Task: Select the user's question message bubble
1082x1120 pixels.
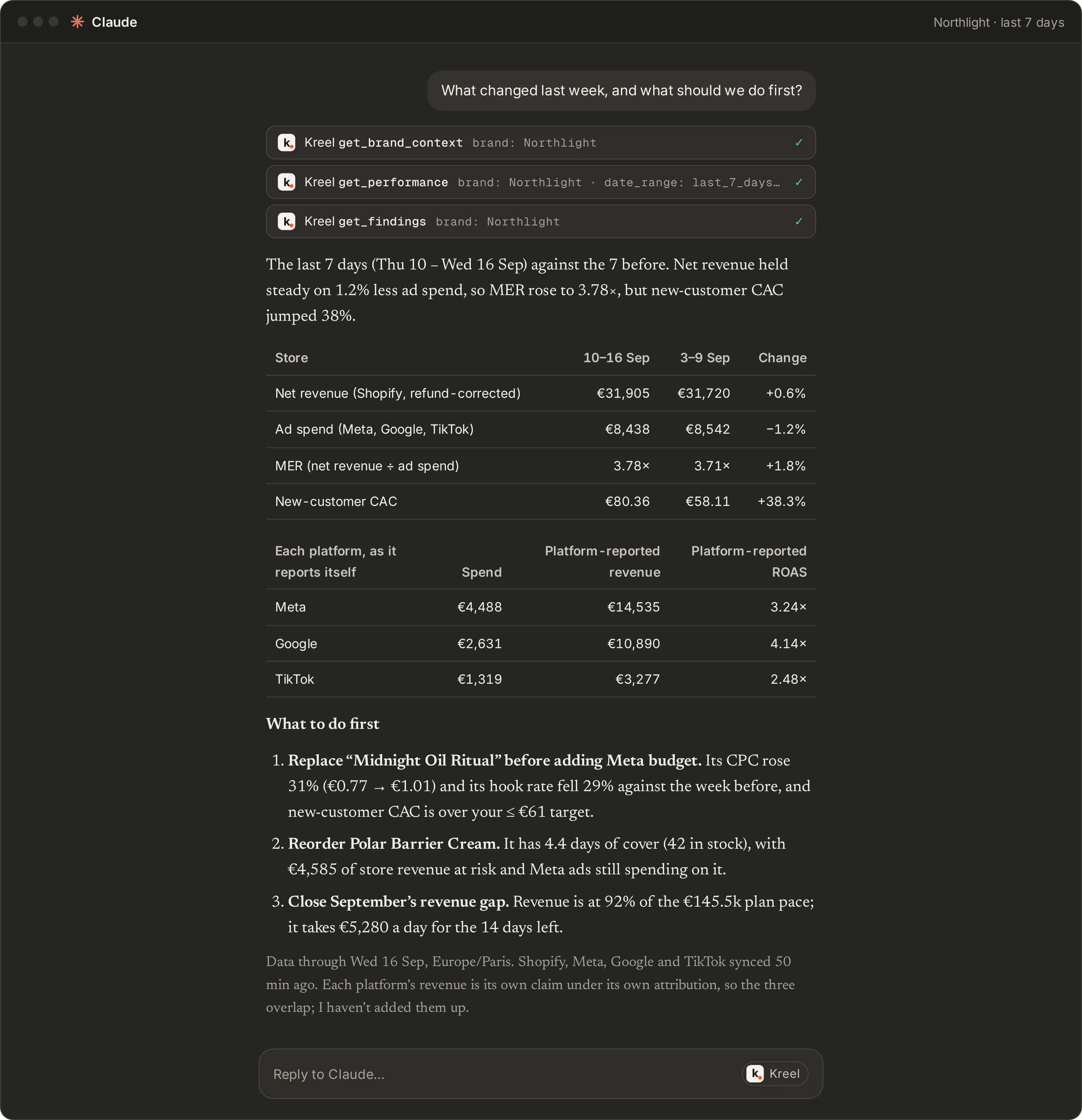Action: coord(621,90)
